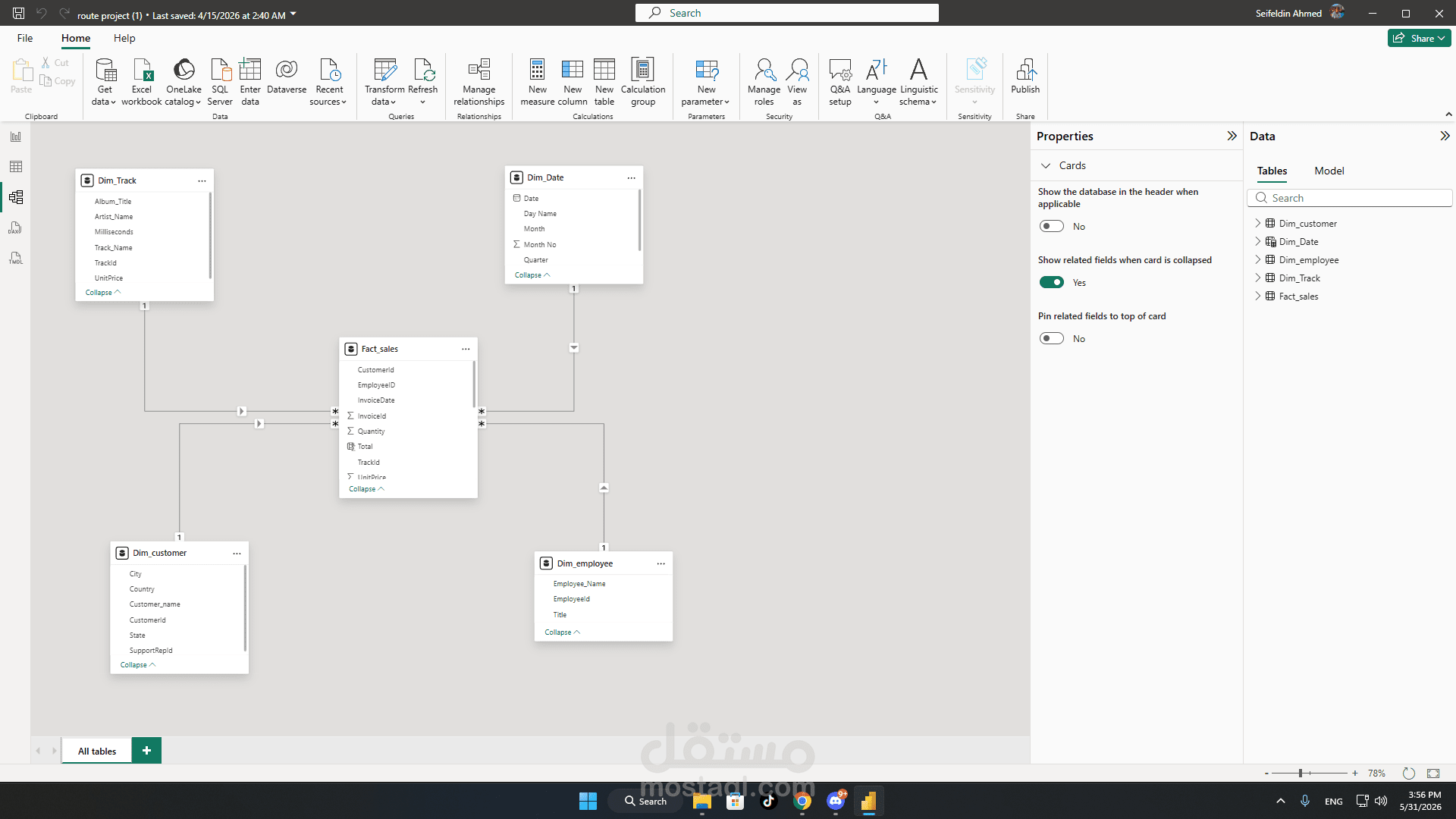
Task: Open Chrome from the taskbar
Action: coord(802,801)
